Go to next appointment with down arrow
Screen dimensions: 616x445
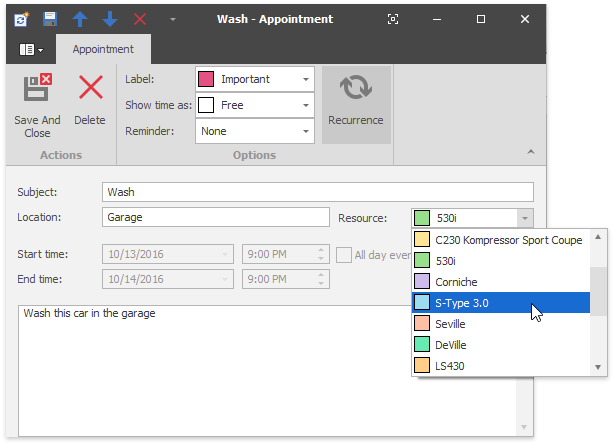(x=110, y=19)
